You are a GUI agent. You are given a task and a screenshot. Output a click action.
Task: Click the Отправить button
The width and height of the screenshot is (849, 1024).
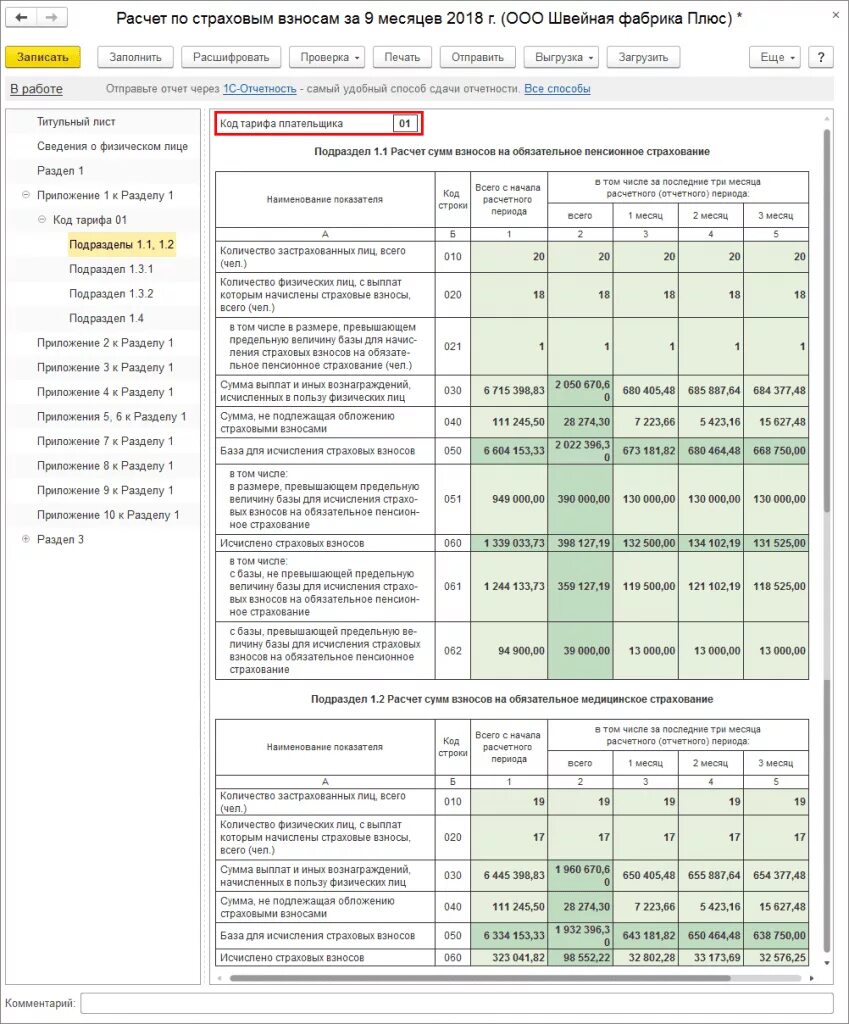pyautogui.click(x=477, y=57)
